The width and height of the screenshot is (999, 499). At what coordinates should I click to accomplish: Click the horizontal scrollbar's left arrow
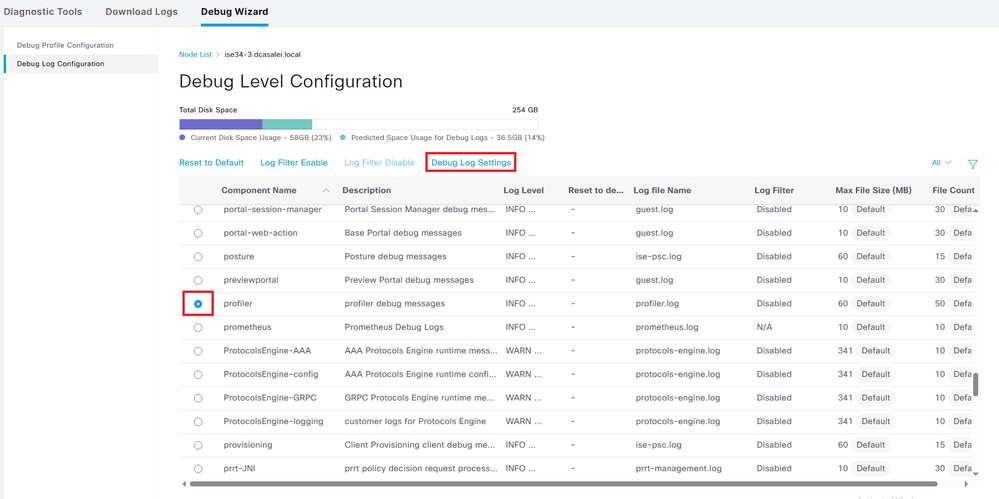pyautogui.click(x=184, y=484)
